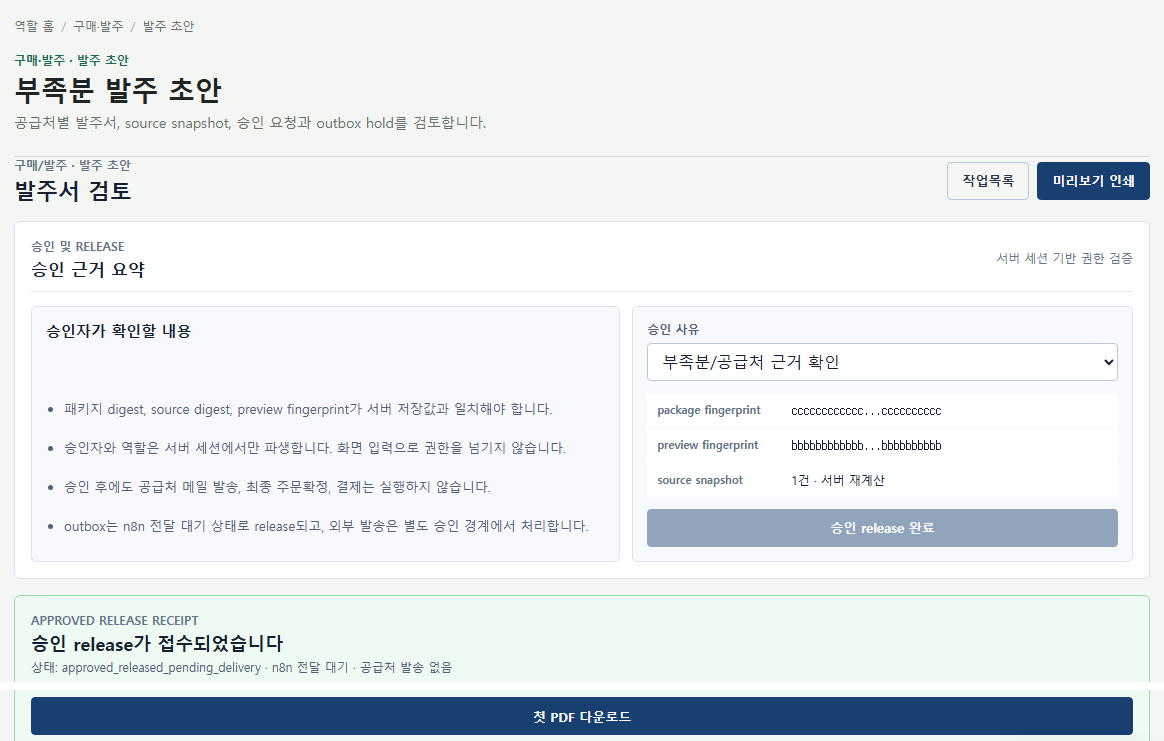Click the 승인 근거 요약 heading

click(88, 269)
